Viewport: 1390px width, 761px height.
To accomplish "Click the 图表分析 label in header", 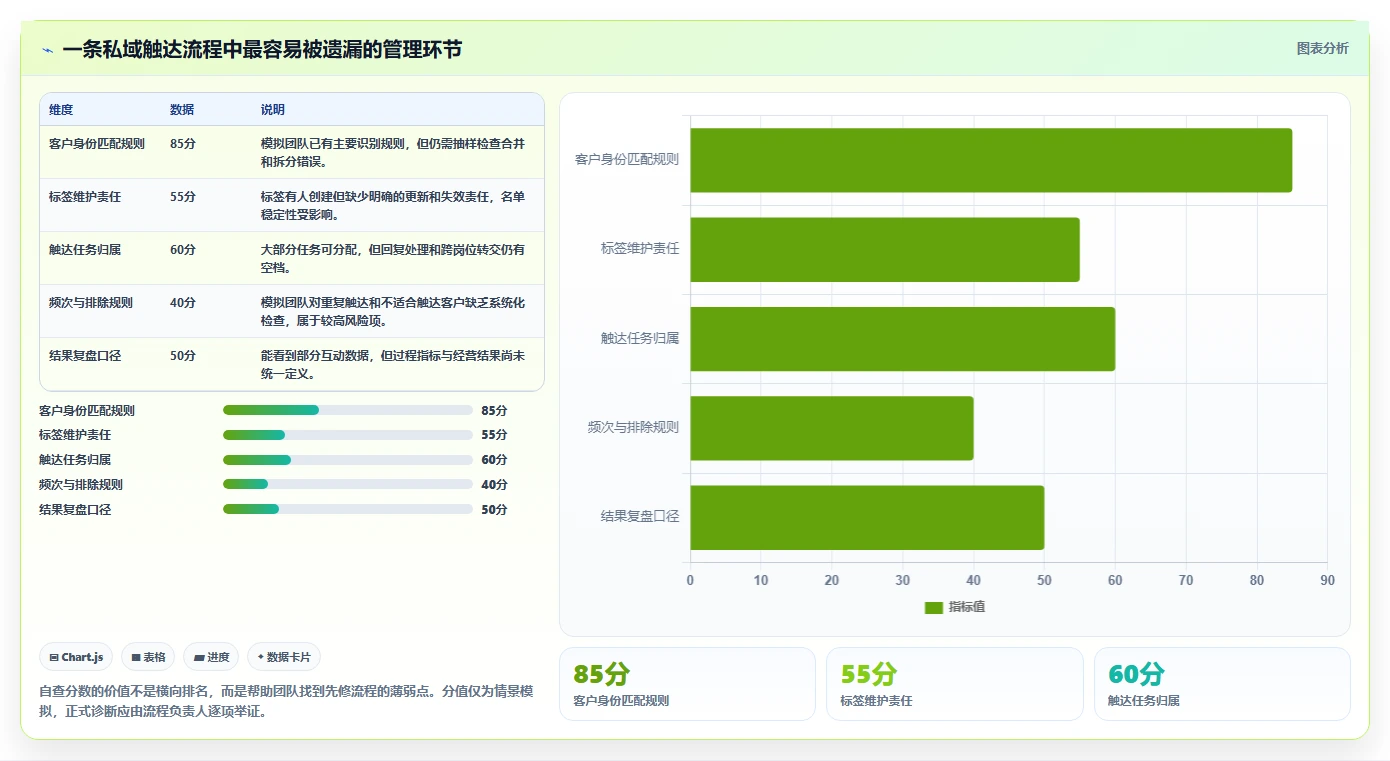I will 1322,48.
